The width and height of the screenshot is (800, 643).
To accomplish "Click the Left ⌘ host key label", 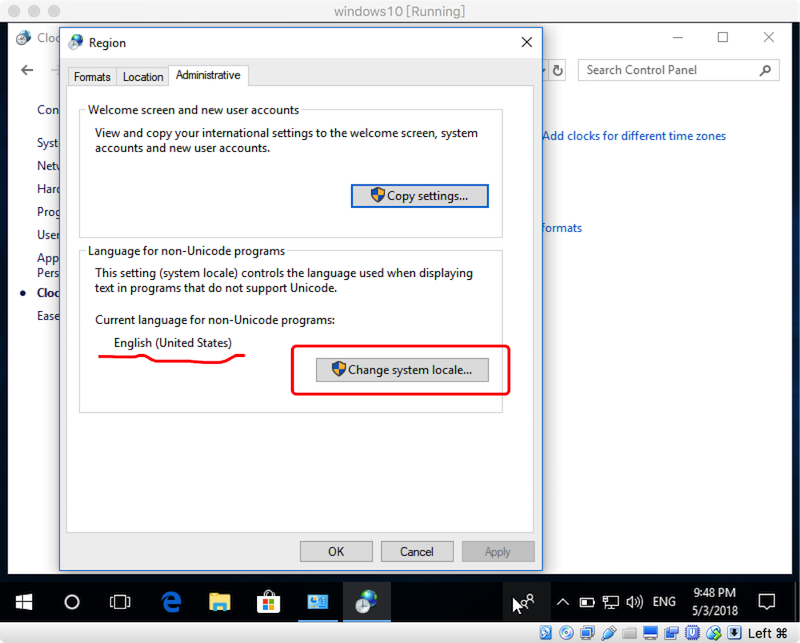I will pyautogui.click(x=767, y=633).
